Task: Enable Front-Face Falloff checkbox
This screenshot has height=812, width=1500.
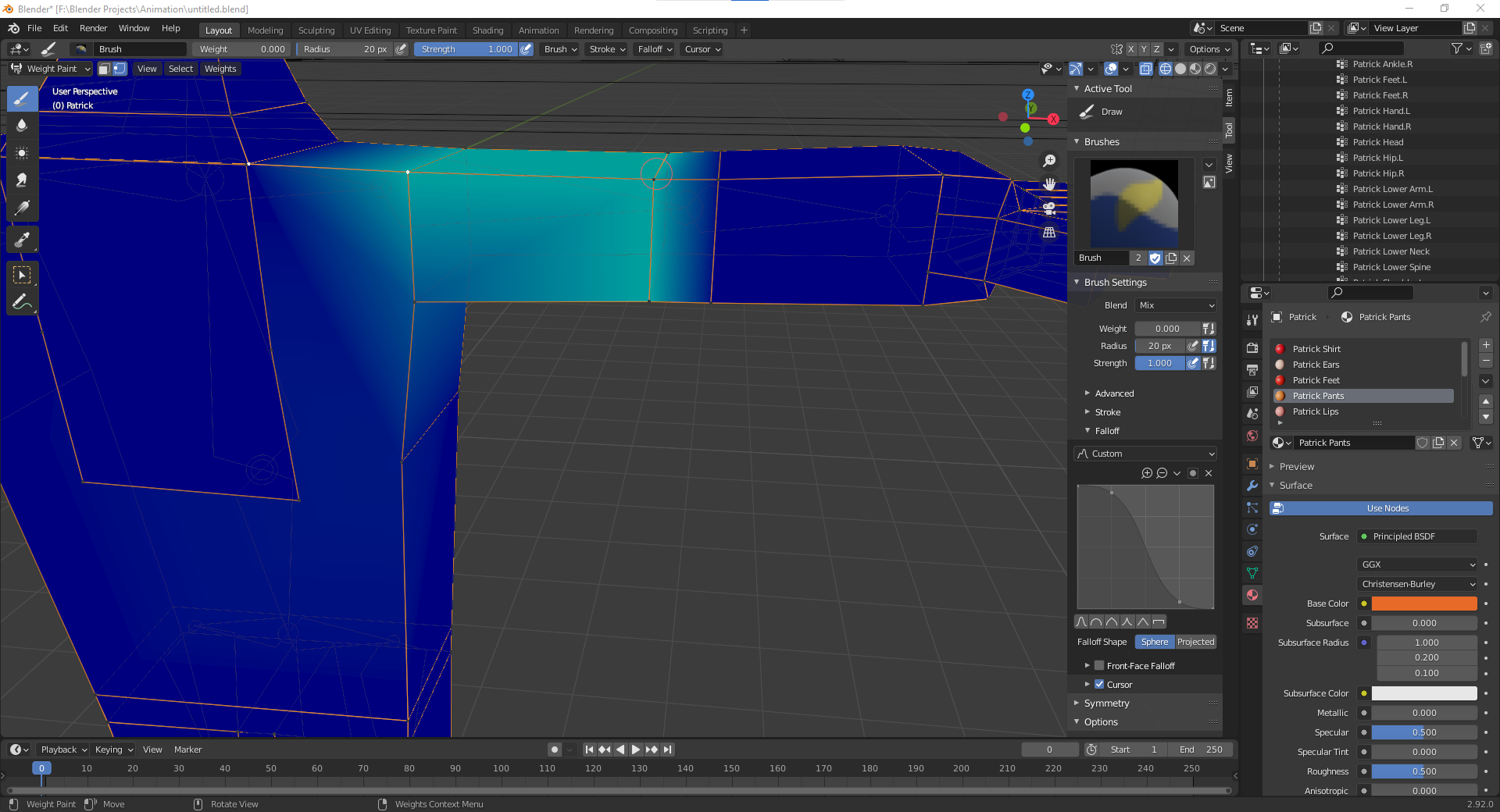Action: [1099, 666]
